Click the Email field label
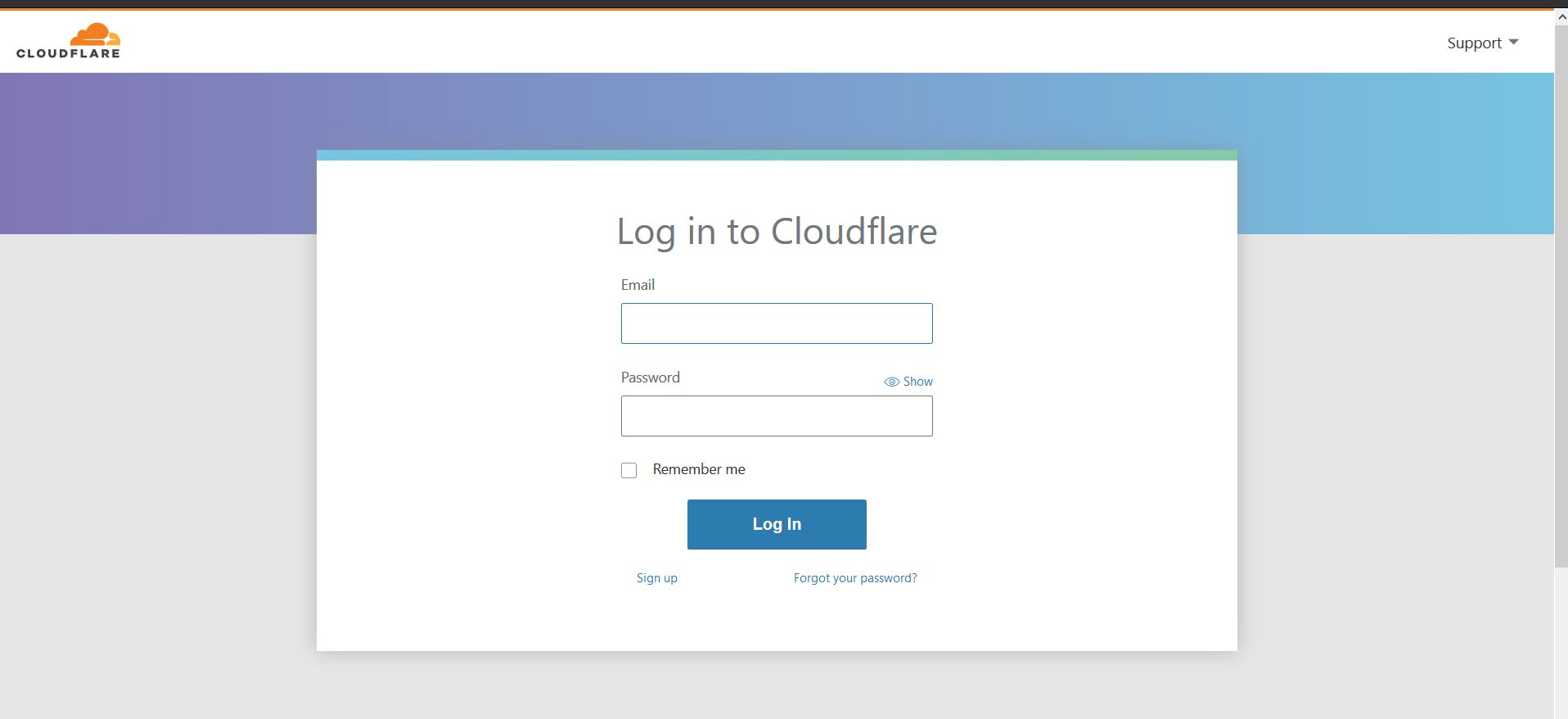1568x719 pixels. pos(638,285)
